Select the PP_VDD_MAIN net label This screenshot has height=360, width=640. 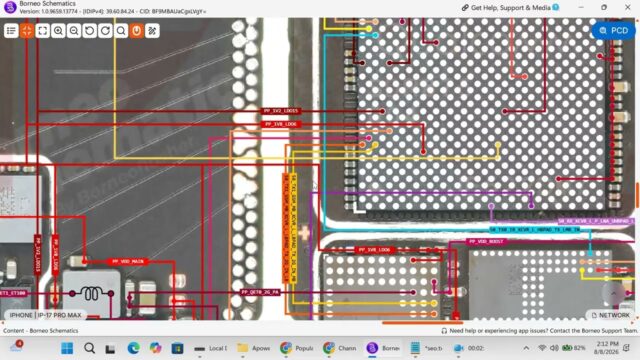pos(128,261)
